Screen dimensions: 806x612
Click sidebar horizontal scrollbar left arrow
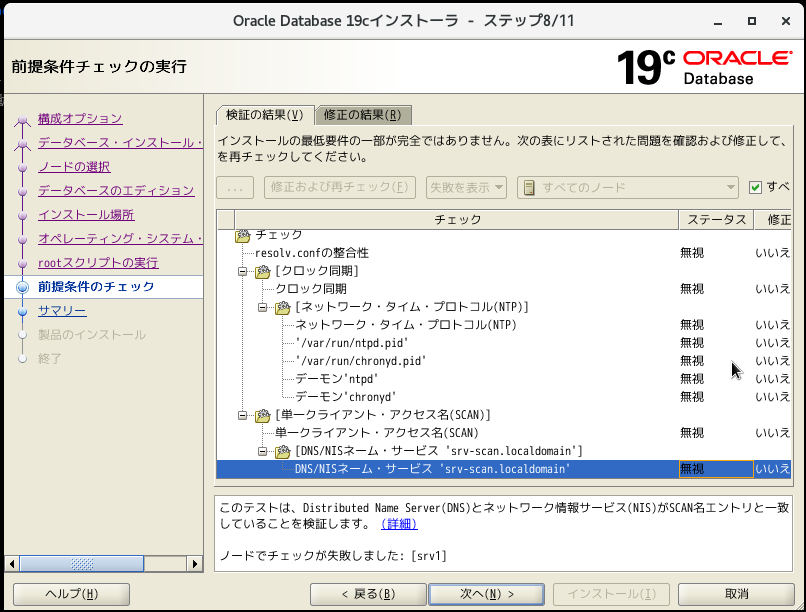[12, 564]
